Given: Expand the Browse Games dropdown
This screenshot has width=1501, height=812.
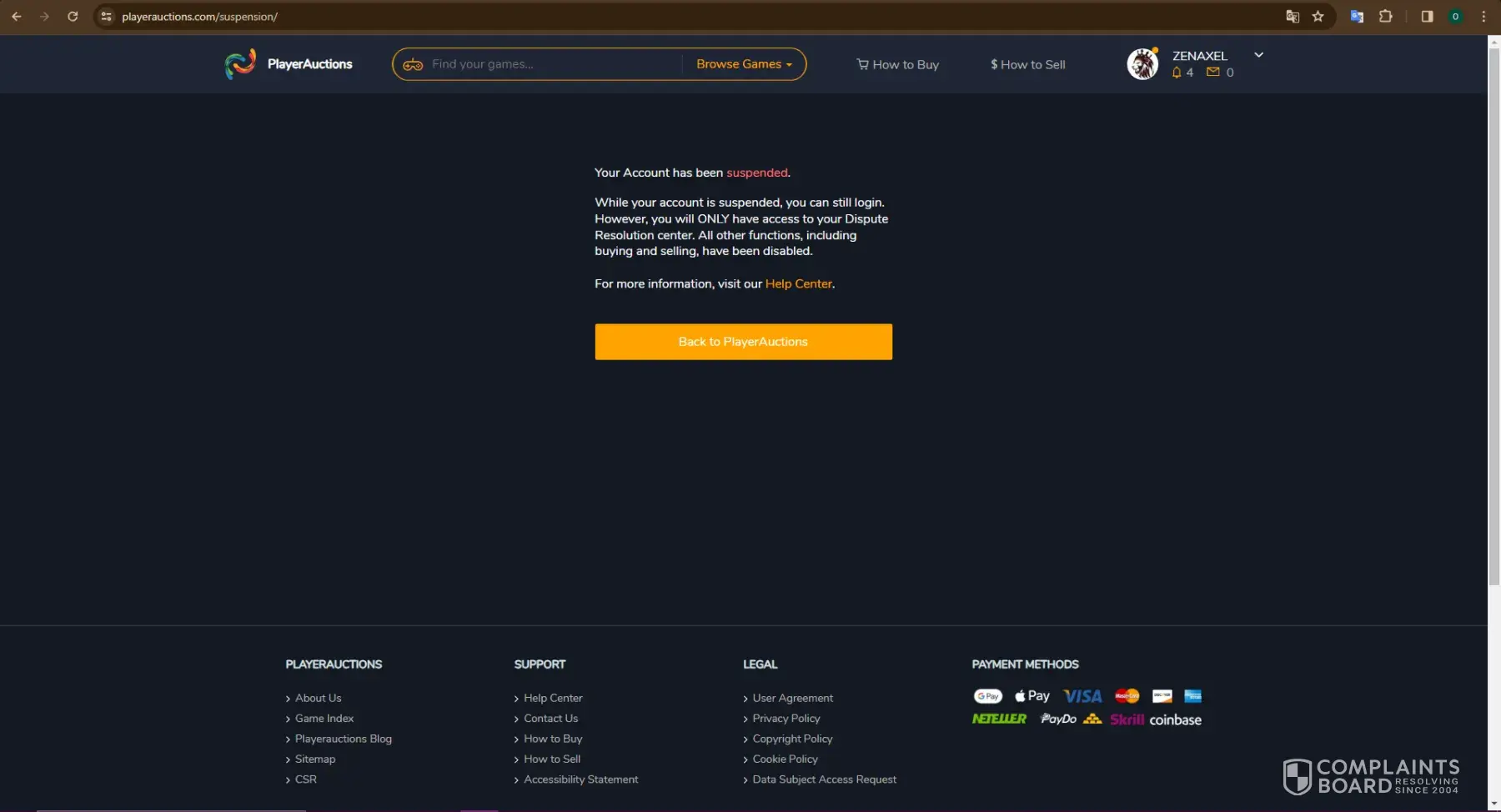Looking at the screenshot, I should (x=744, y=64).
